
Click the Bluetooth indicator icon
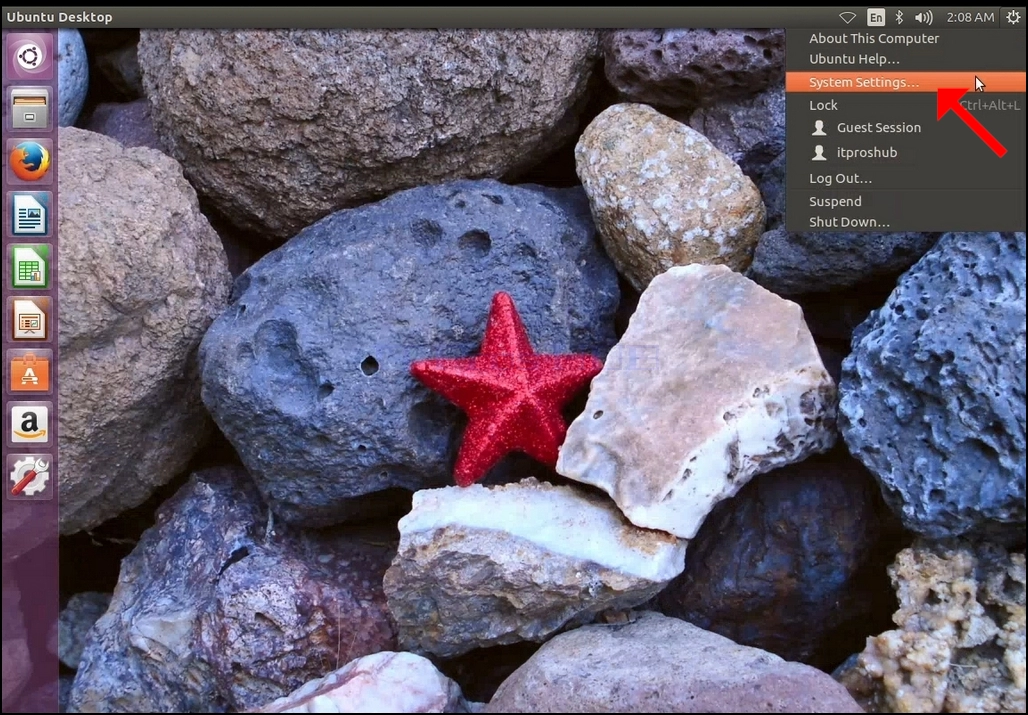pos(900,17)
